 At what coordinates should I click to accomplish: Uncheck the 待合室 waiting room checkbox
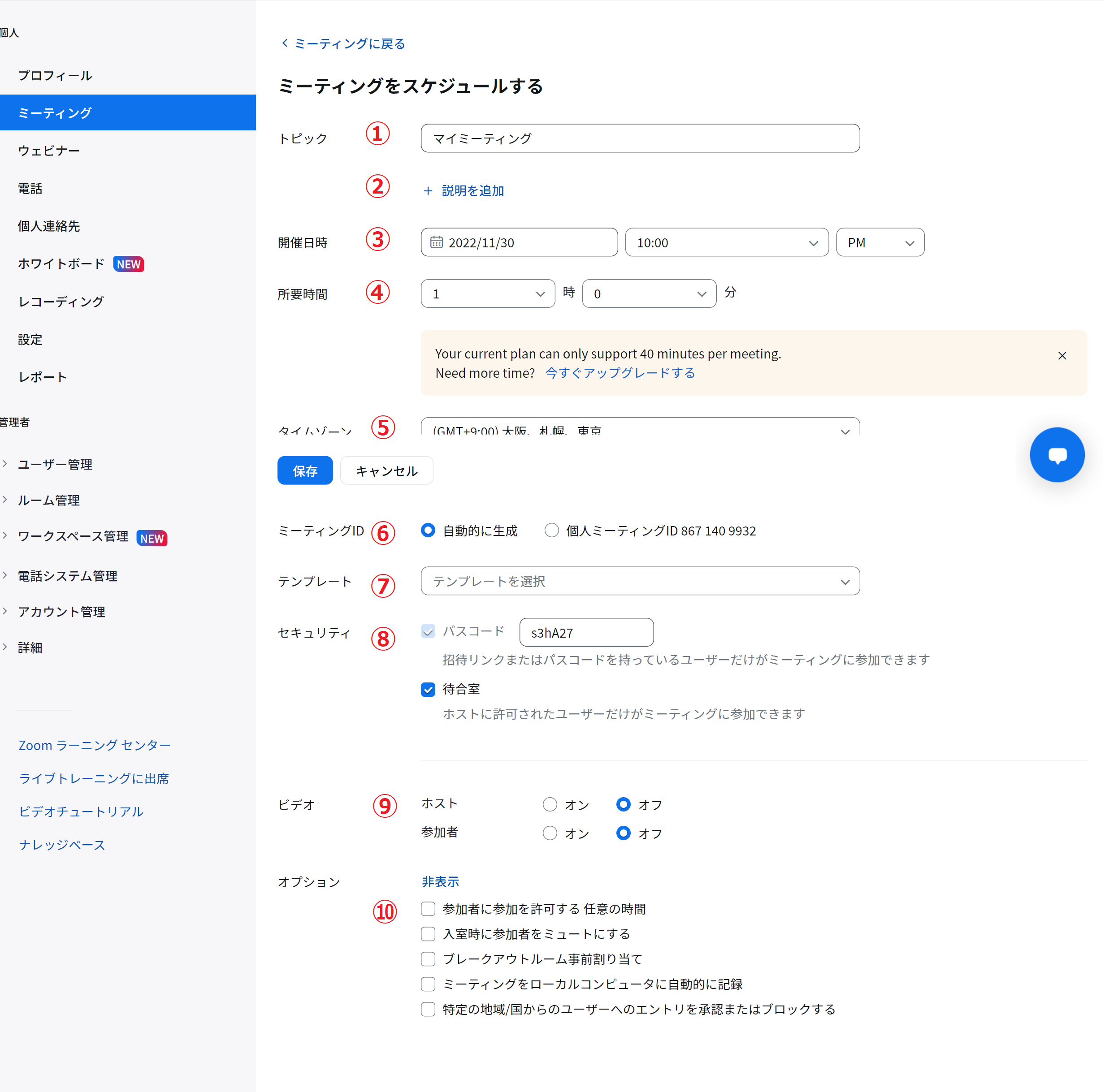(x=428, y=690)
